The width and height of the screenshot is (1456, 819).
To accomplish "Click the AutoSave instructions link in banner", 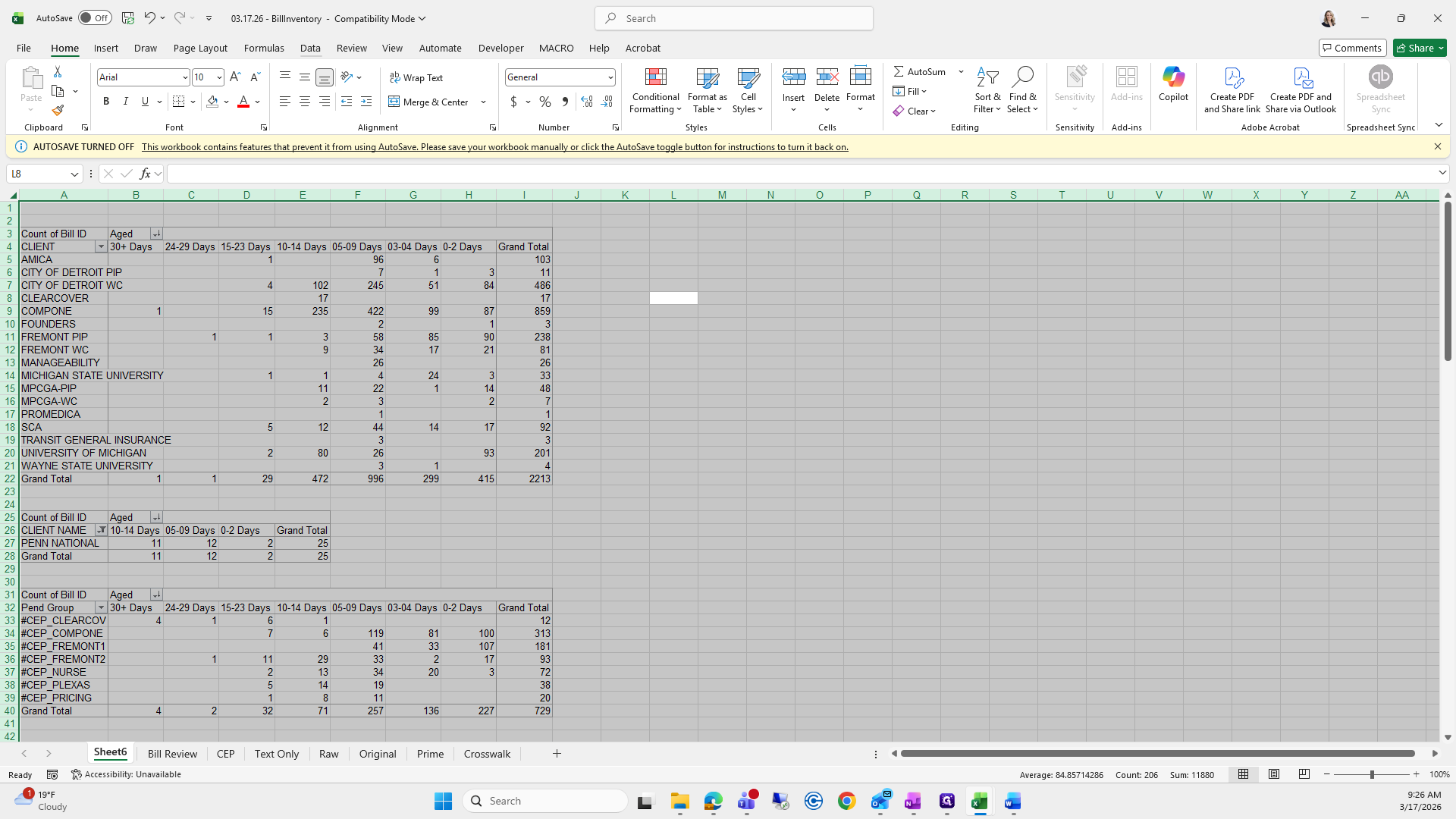I will [494, 147].
